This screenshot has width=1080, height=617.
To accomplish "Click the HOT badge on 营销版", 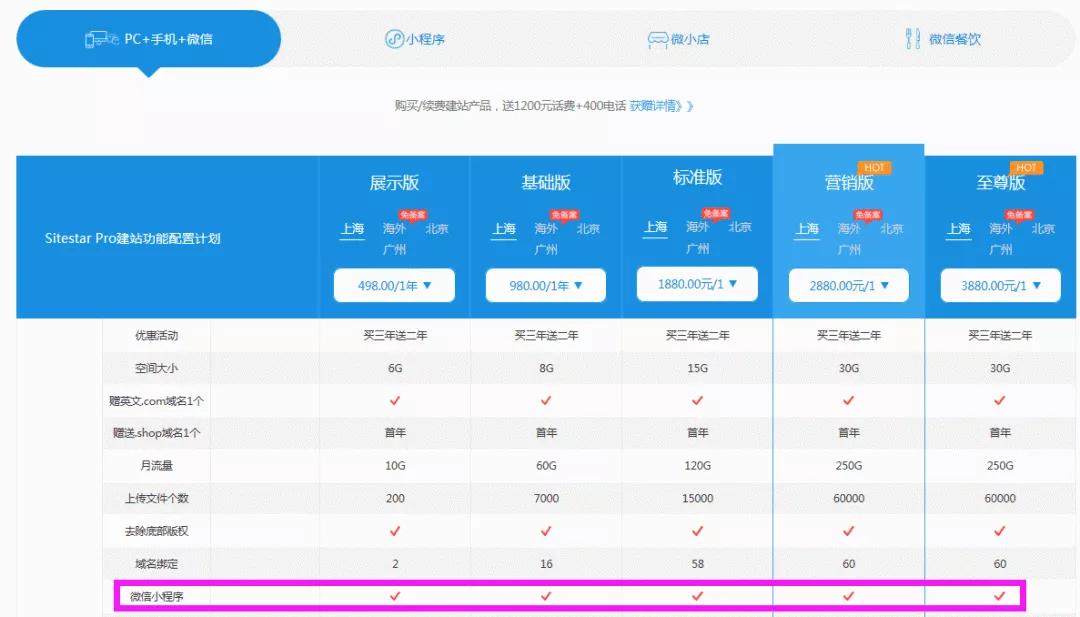I will [874, 167].
